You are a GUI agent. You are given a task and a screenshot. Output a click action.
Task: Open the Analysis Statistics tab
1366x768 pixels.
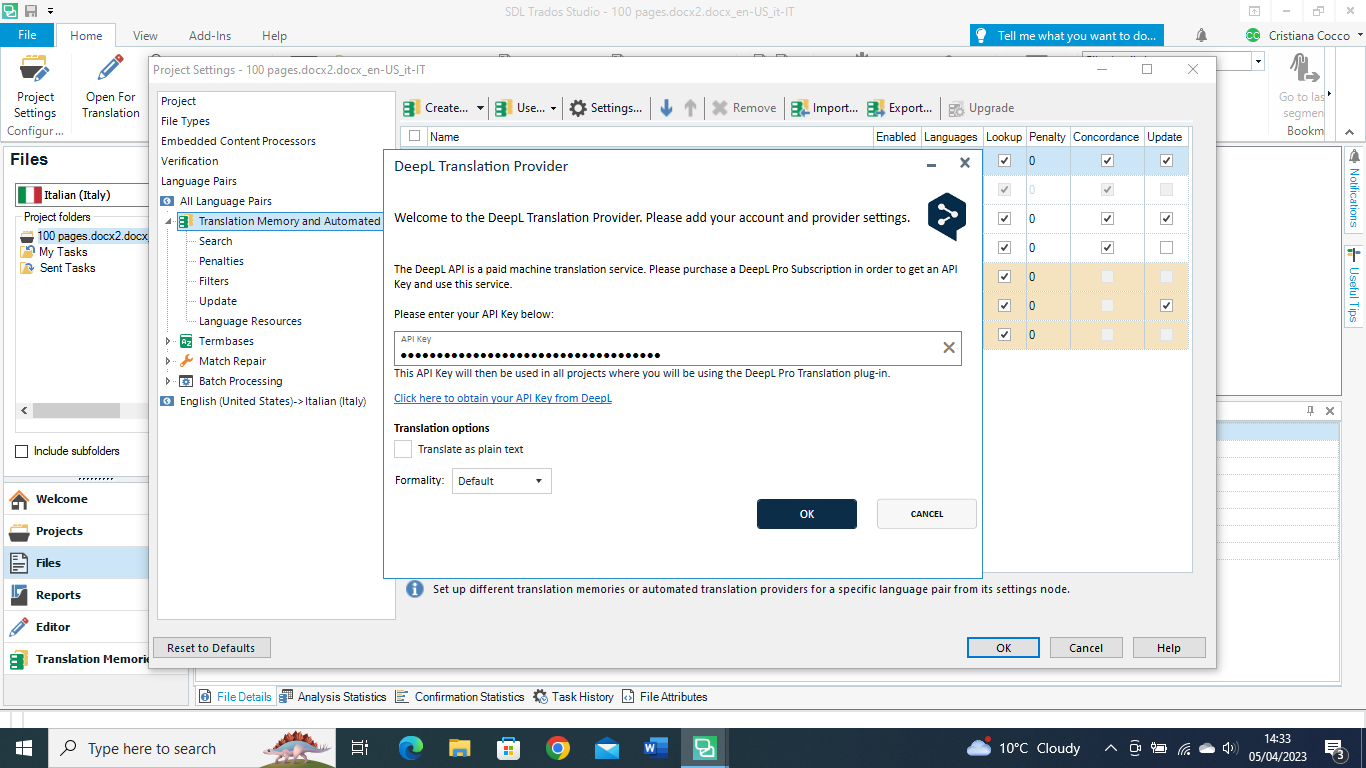333,697
